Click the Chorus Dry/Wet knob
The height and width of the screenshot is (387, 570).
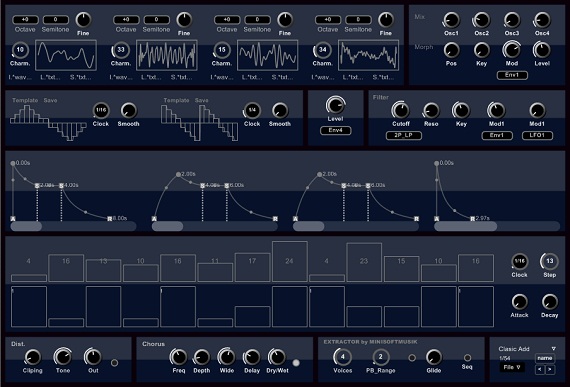coord(277,358)
